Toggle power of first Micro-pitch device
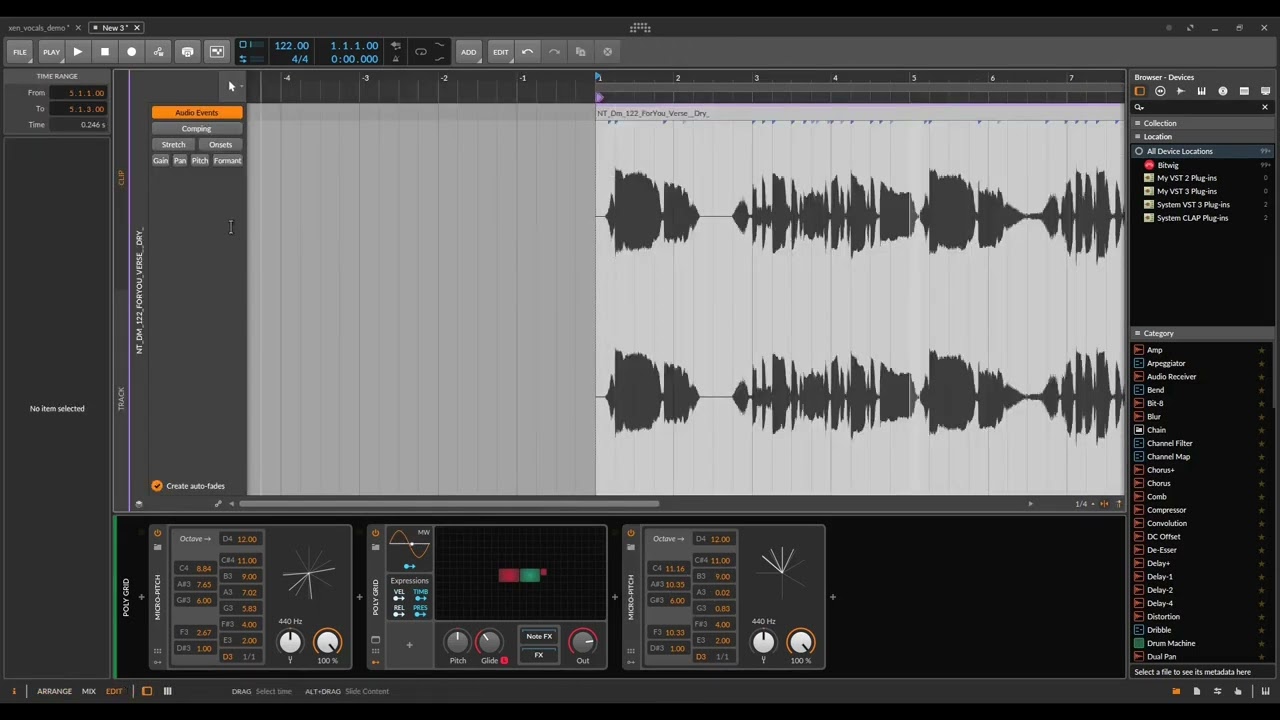This screenshot has width=1280, height=720. pos(157,534)
